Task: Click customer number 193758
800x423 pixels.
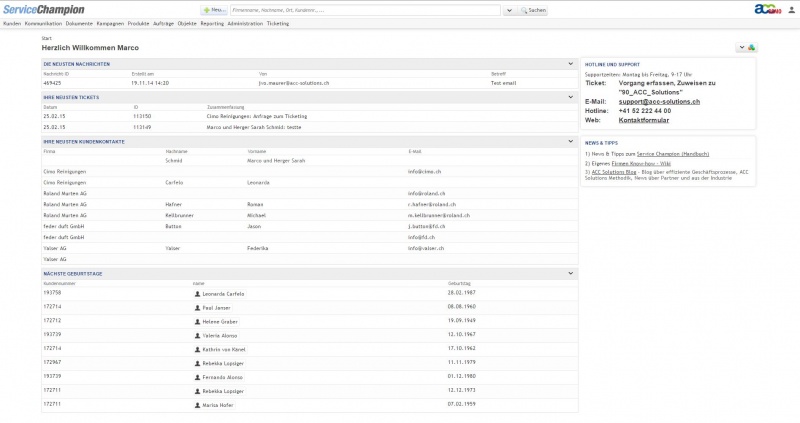Action: 52,293
